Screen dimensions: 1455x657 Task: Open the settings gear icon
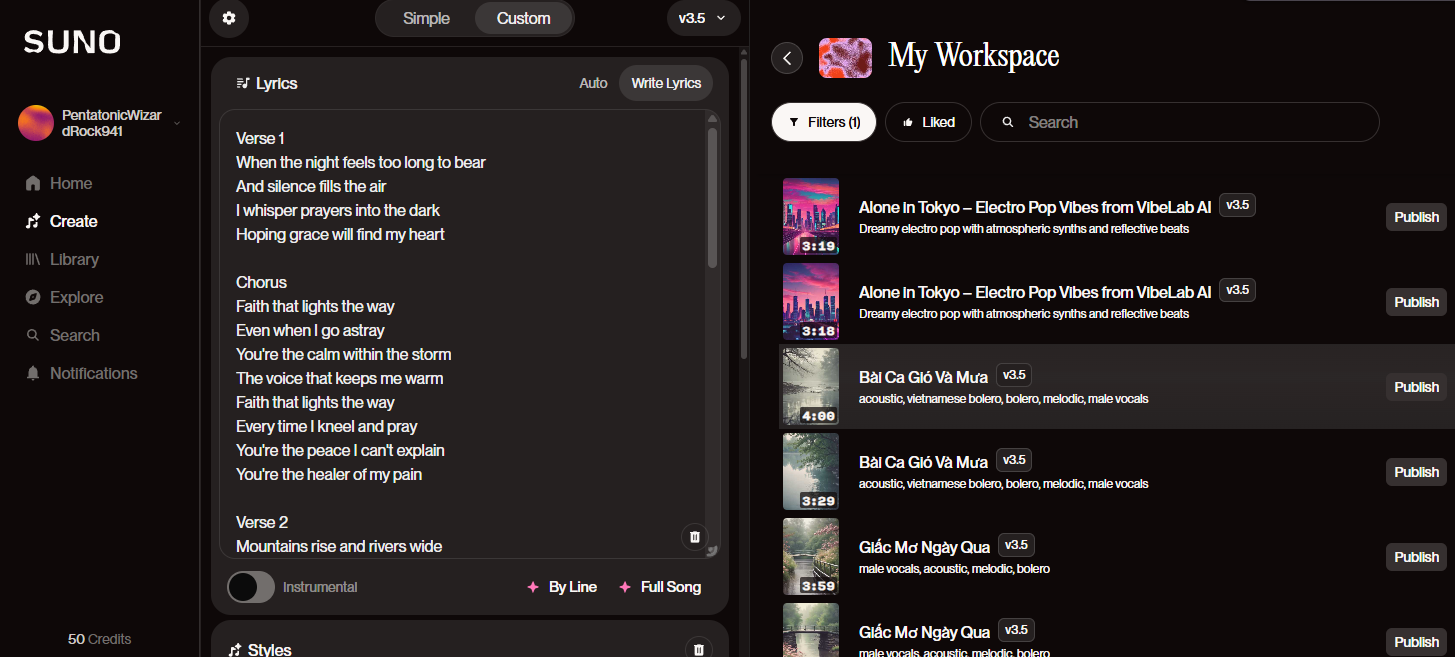tap(229, 18)
